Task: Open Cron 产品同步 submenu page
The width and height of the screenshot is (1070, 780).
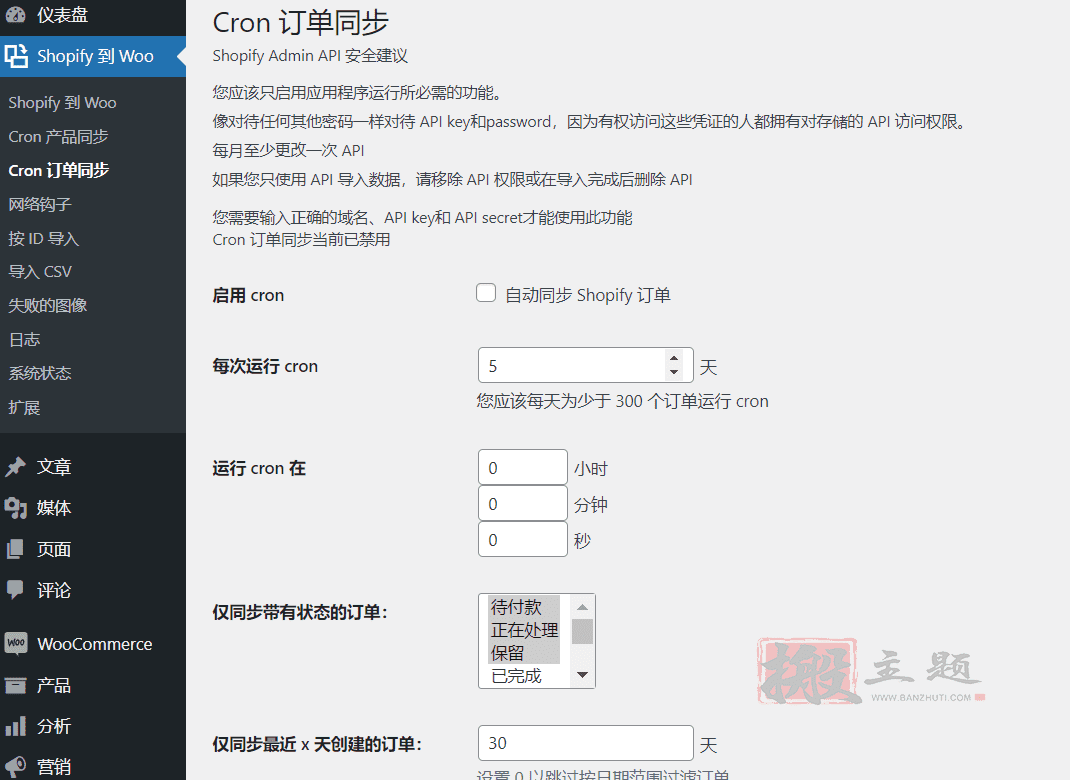Action: [x=58, y=136]
